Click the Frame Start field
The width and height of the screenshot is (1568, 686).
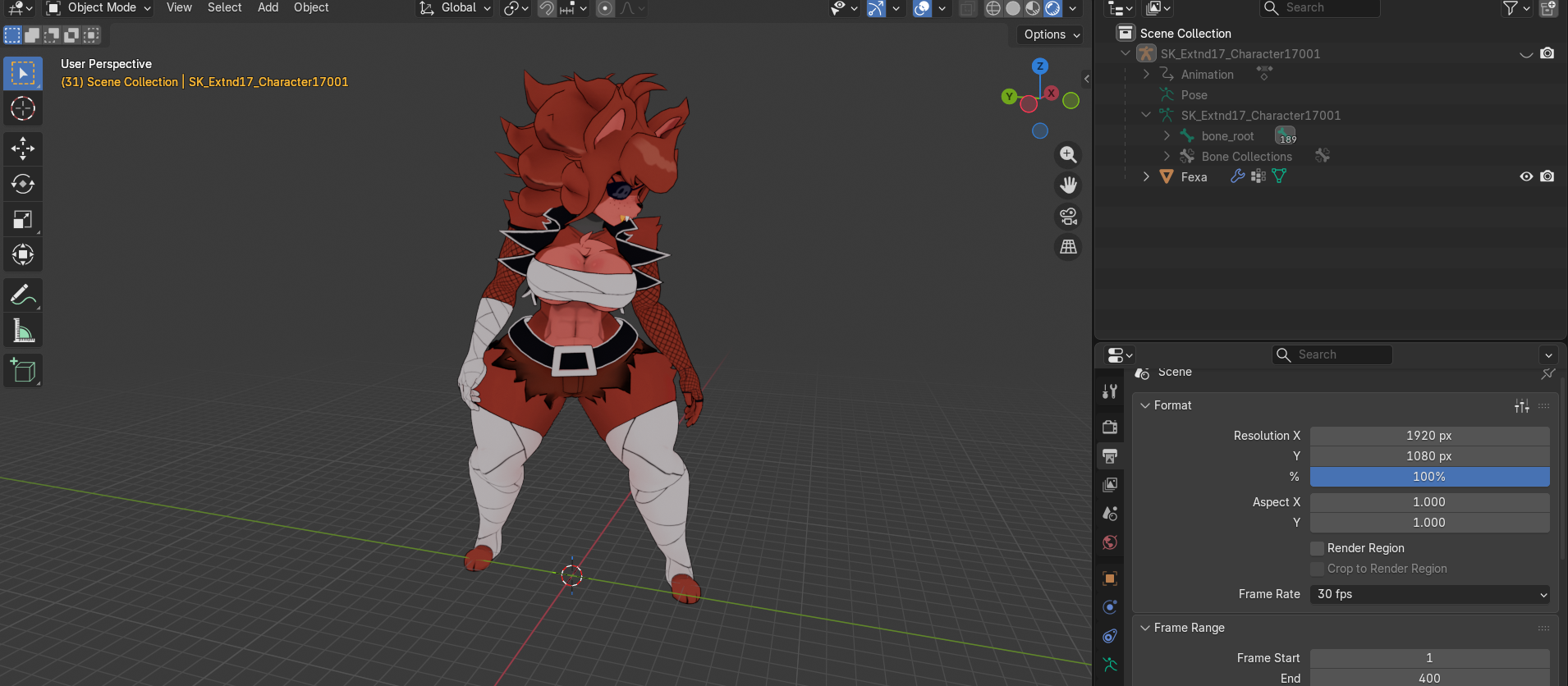(1430, 658)
